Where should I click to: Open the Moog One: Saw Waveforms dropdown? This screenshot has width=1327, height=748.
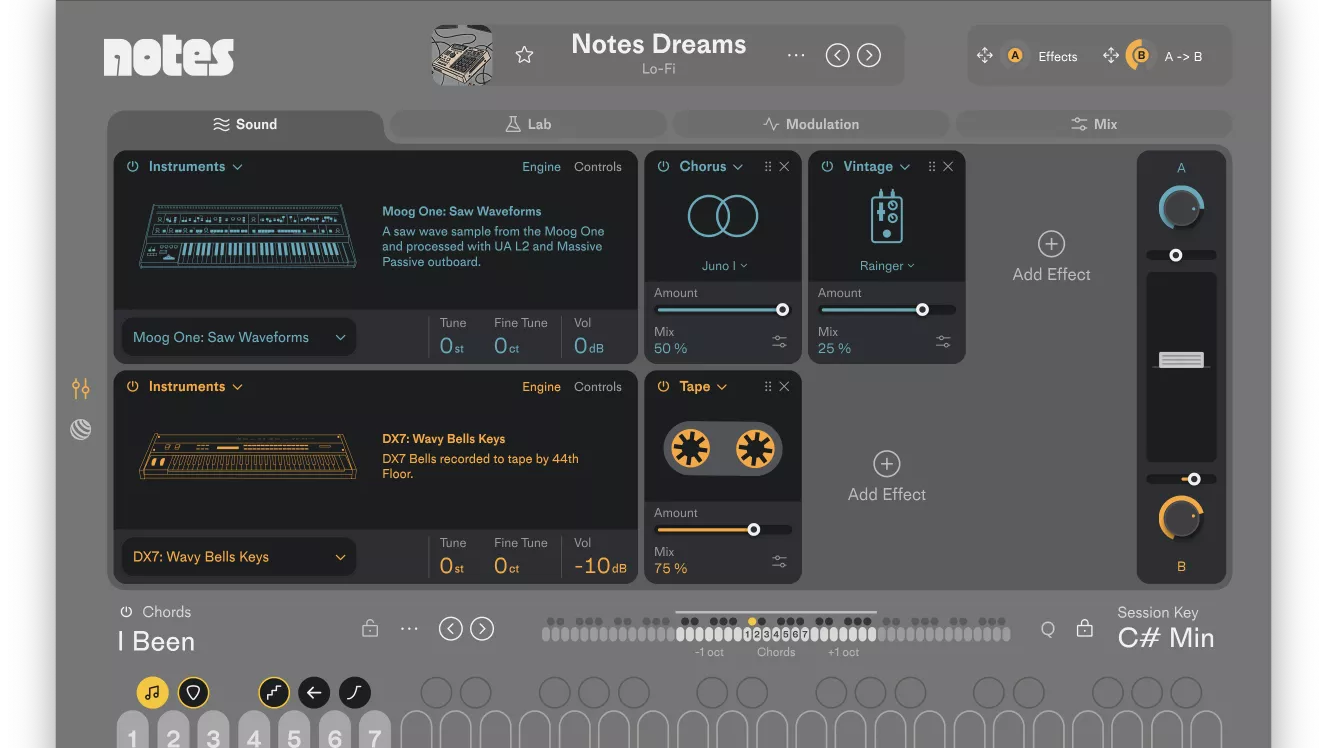point(238,338)
